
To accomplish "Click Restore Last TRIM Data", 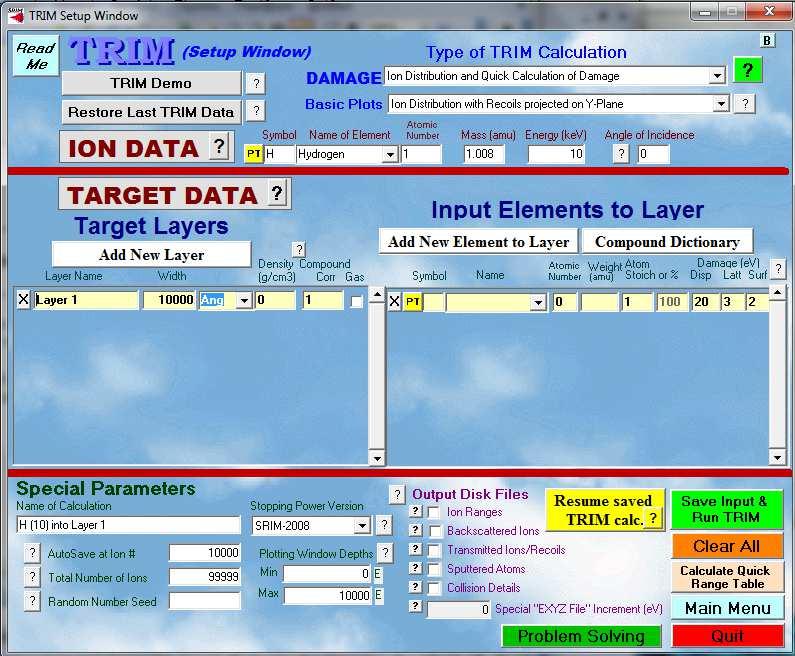I will coord(151,112).
